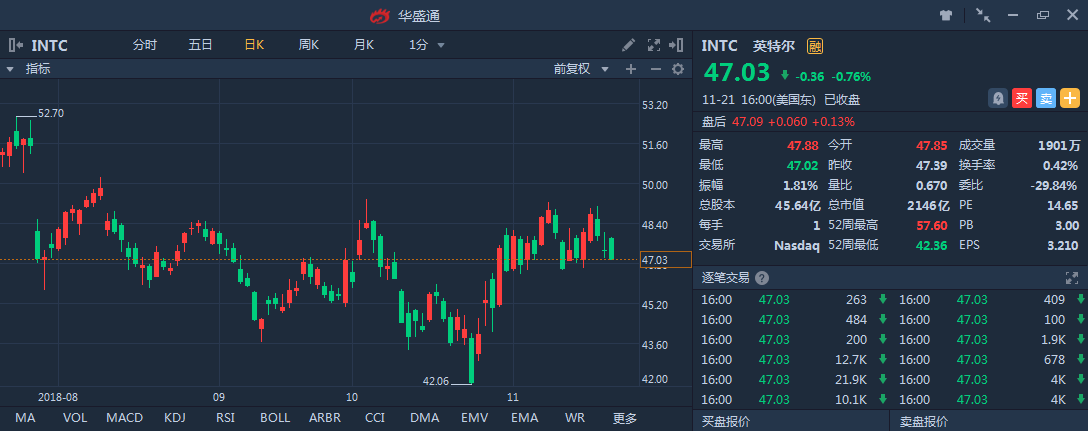Expand the chart to fullscreen
This screenshot has height=431, width=1088.
point(654,45)
